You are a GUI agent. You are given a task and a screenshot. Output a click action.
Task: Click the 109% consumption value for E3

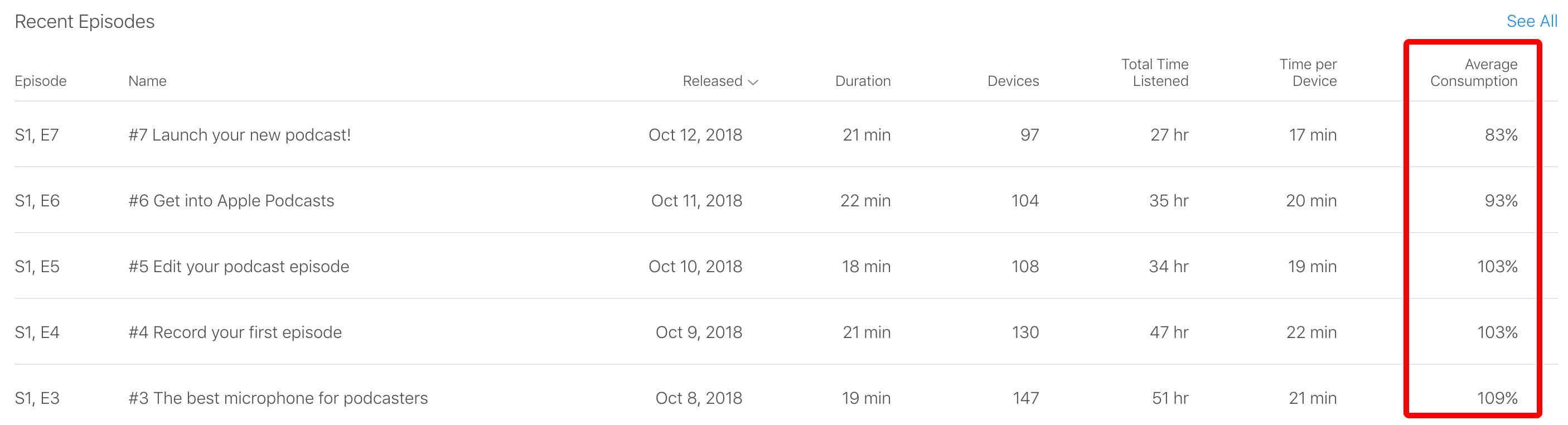[1498, 398]
